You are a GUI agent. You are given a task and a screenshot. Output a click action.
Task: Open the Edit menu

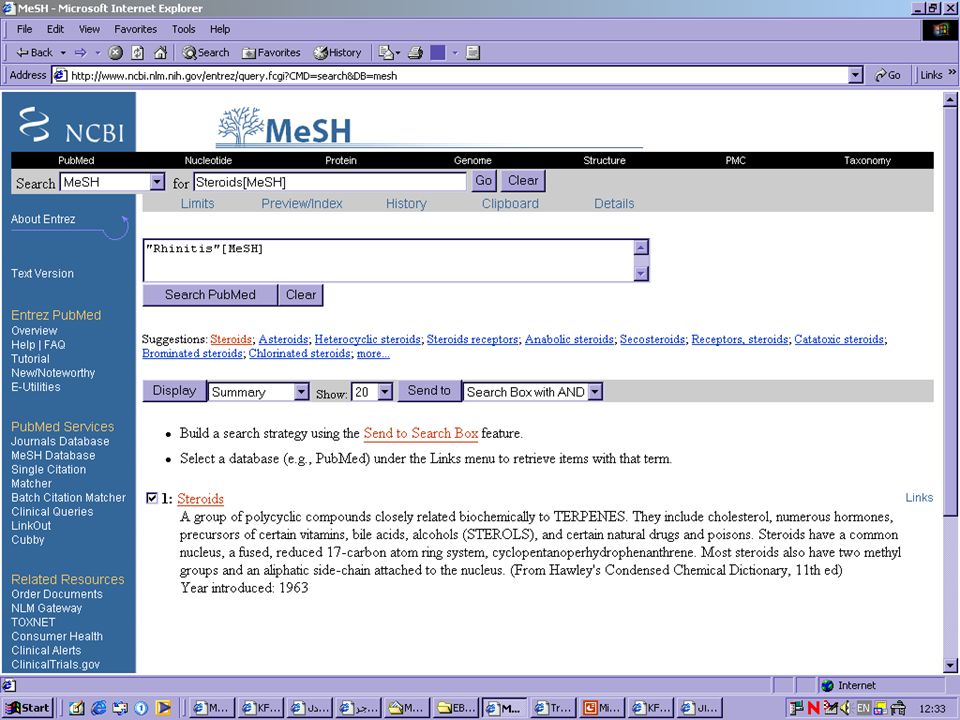pos(55,29)
